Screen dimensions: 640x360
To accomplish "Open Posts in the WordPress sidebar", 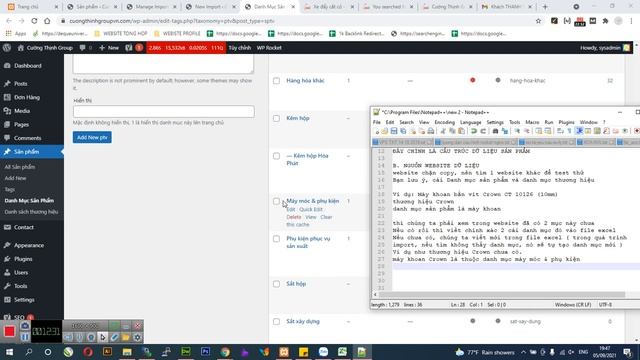I will pyautogui.click(x=20, y=84).
